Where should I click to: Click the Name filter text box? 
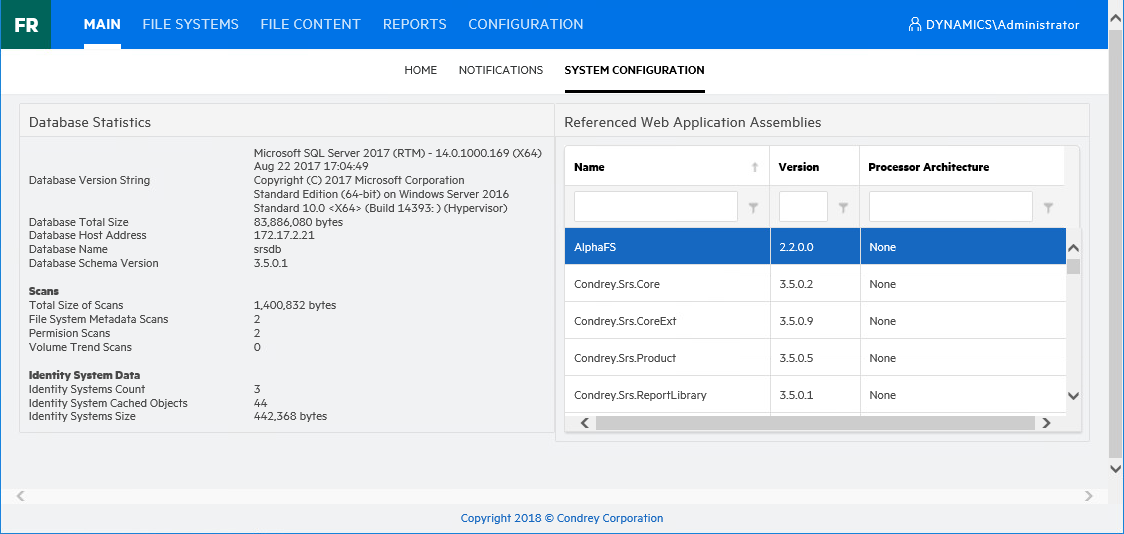(655, 207)
